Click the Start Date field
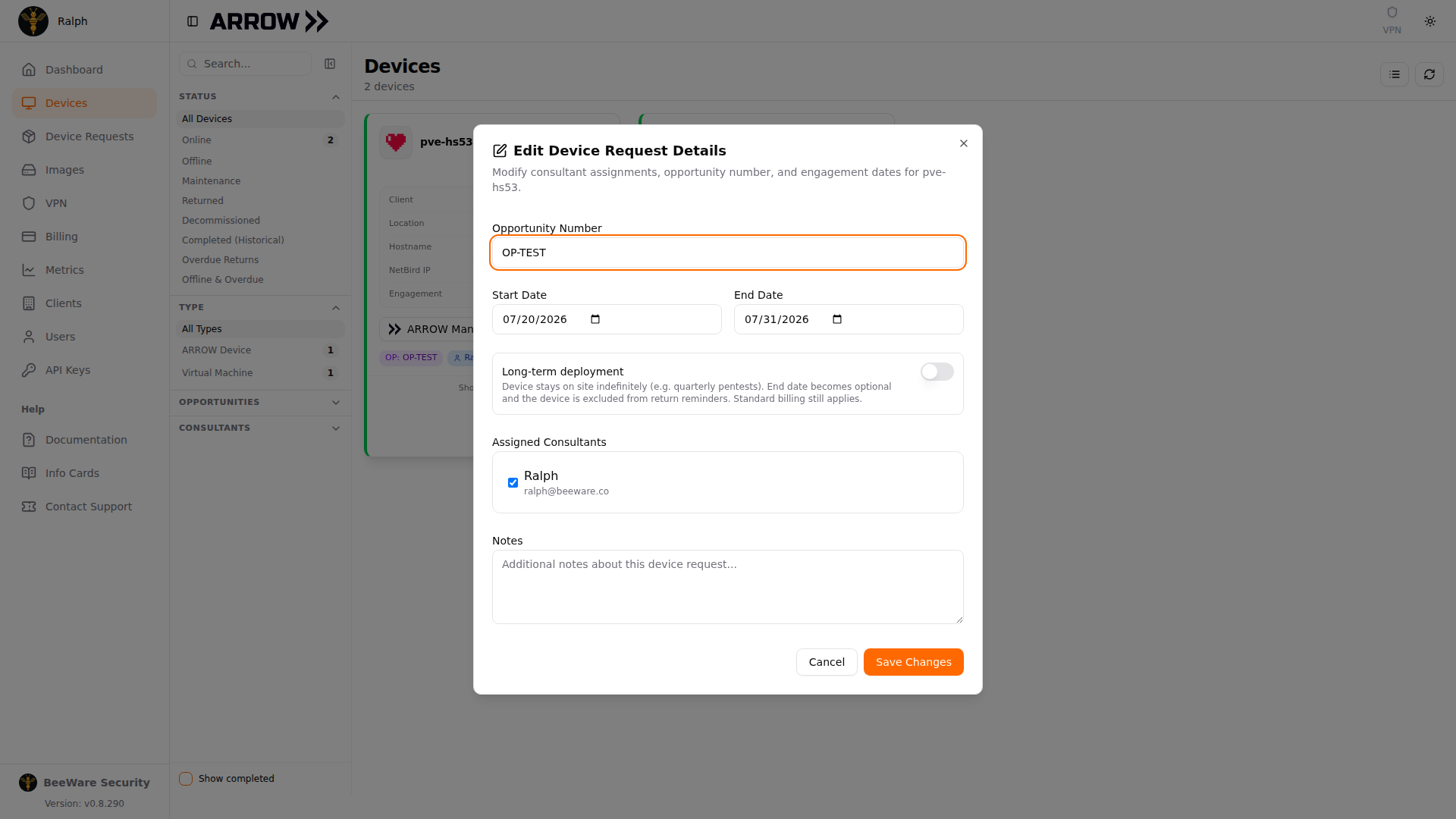The height and width of the screenshot is (819, 1456). coord(607,319)
